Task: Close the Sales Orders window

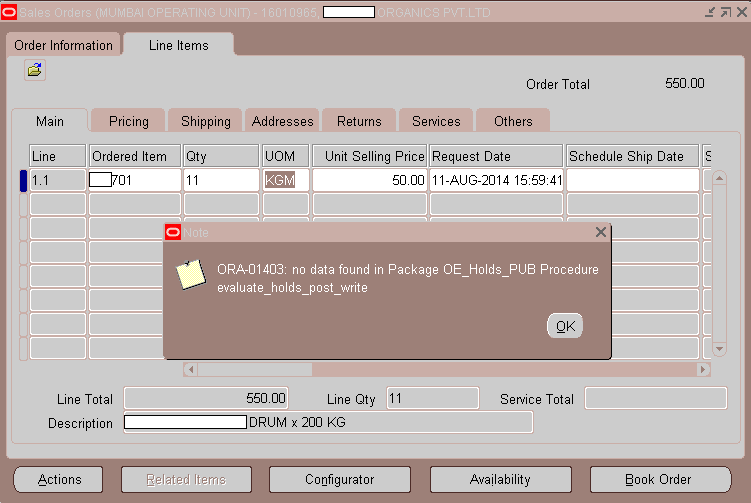Action: point(742,12)
